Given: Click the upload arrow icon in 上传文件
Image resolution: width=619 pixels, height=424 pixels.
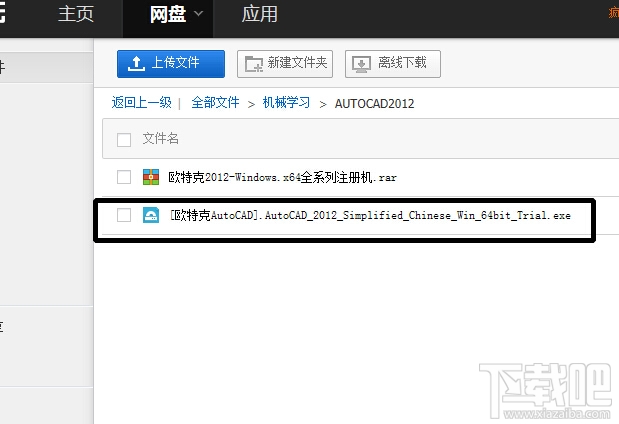Looking at the screenshot, I should [x=136, y=64].
